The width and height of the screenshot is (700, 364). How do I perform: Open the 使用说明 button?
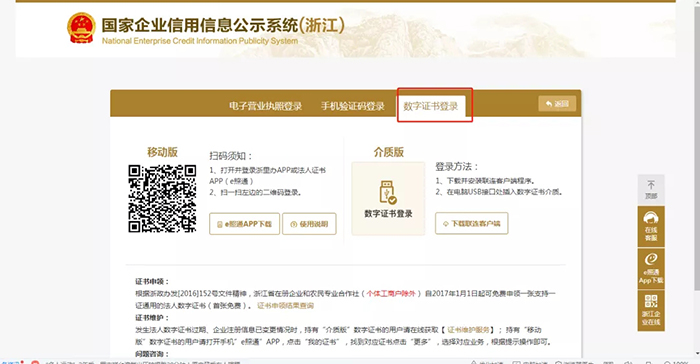(309, 224)
